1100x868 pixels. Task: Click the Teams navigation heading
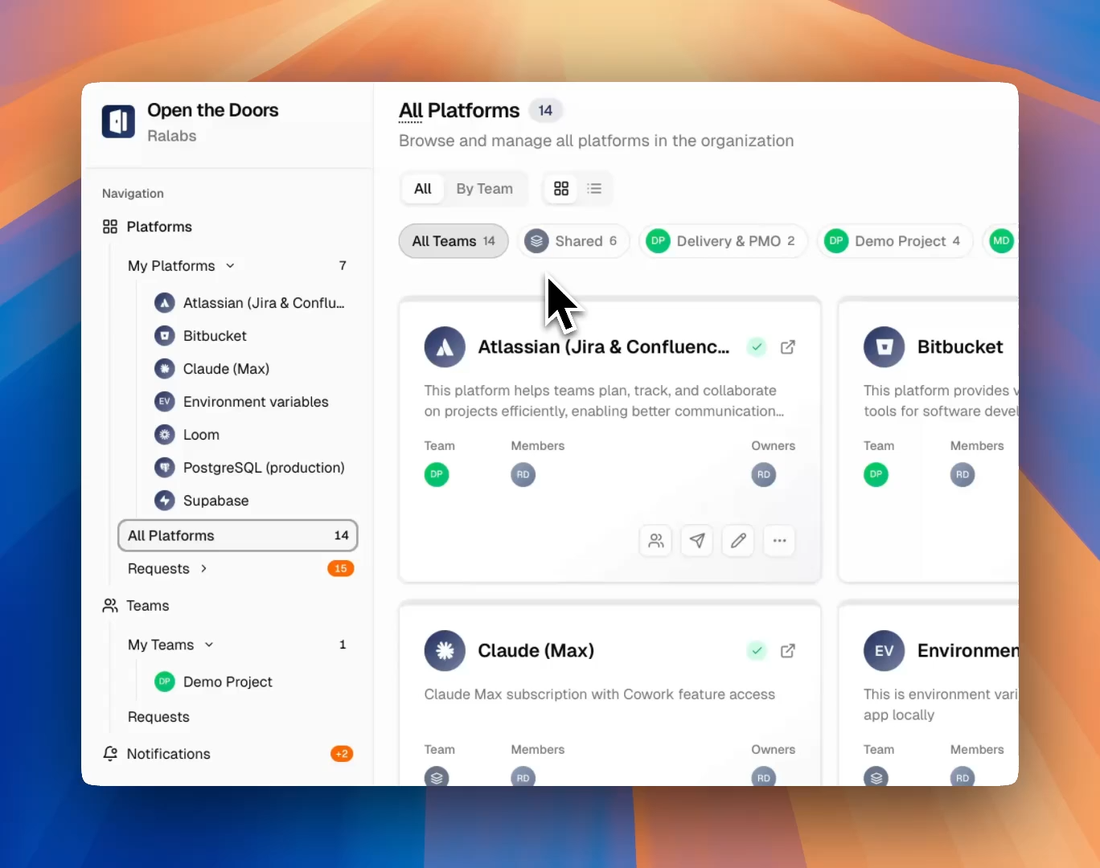(147, 606)
